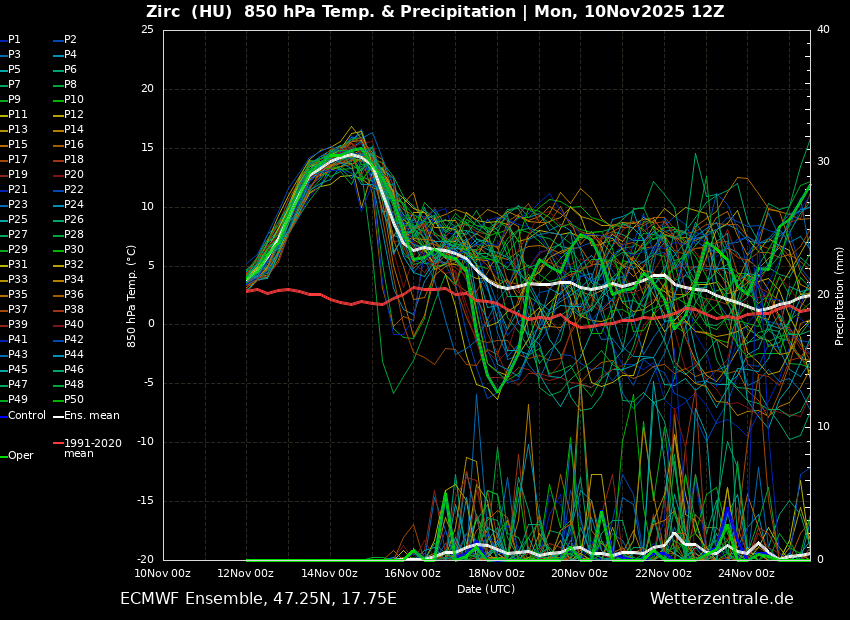Click the 10Nov 00z date tick label
The width and height of the screenshot is (850, 620).
click(163, 574)
